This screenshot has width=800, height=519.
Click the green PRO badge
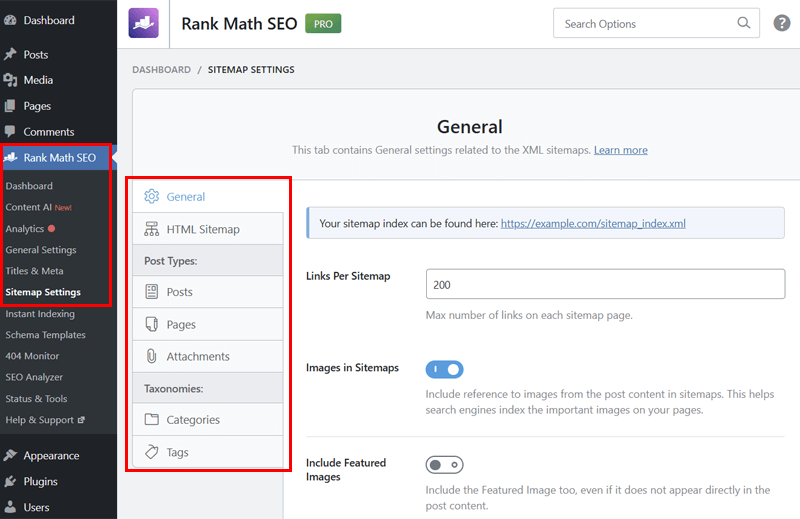pyautogui.click(x=323, y=23)
